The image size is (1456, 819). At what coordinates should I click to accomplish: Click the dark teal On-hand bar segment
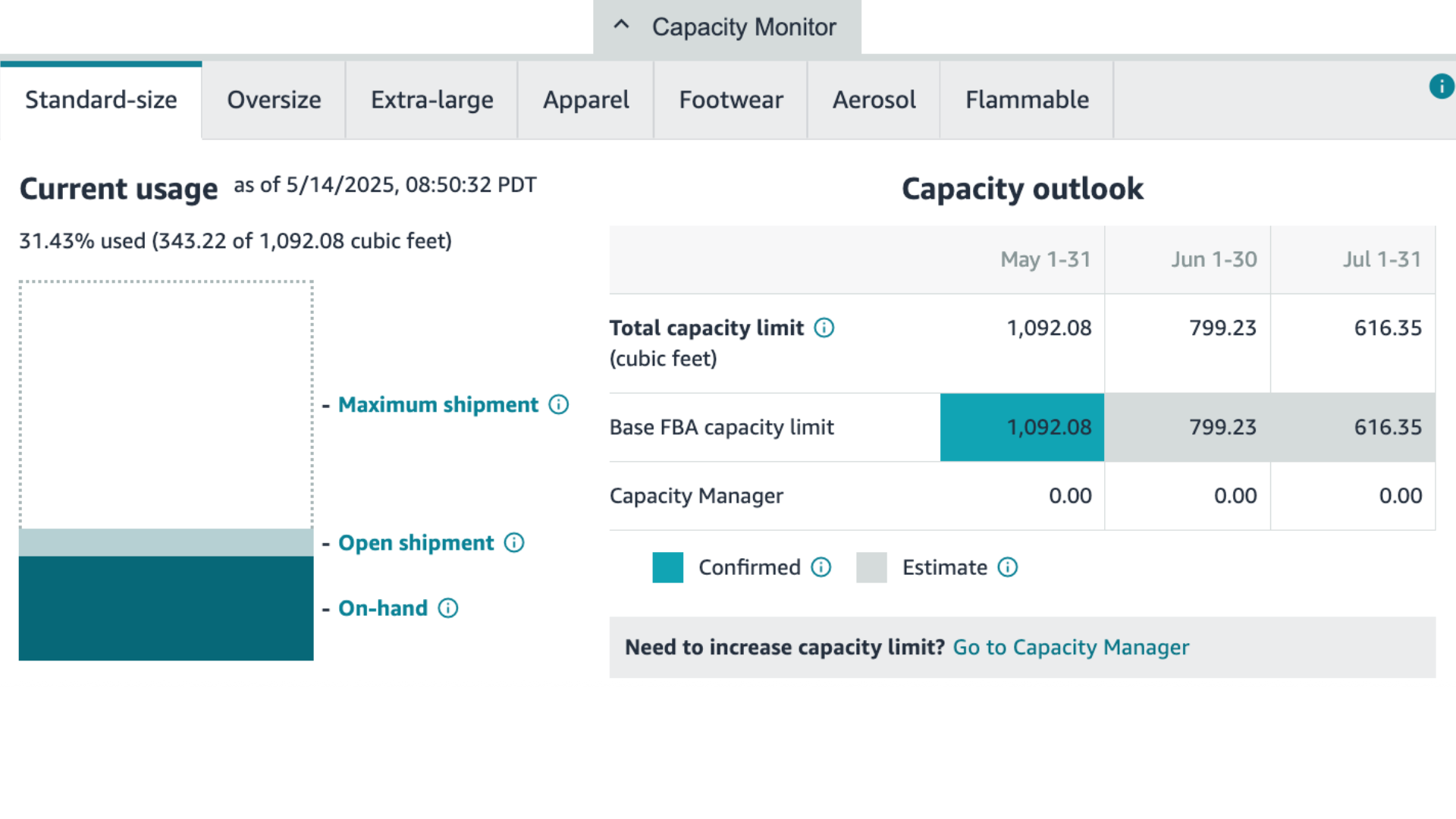click(166, 608)
